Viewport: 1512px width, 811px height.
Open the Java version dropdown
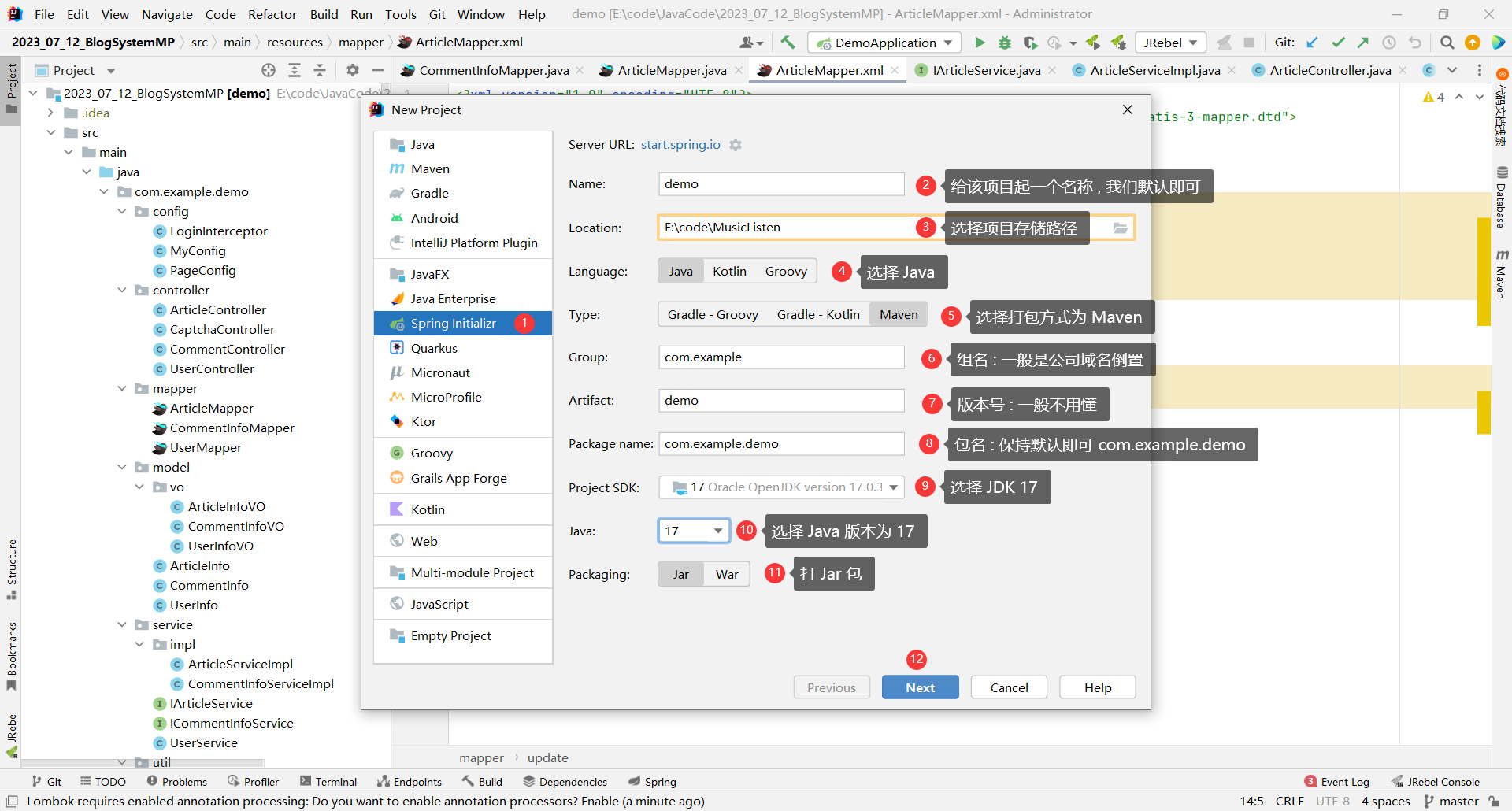[694, 531]
